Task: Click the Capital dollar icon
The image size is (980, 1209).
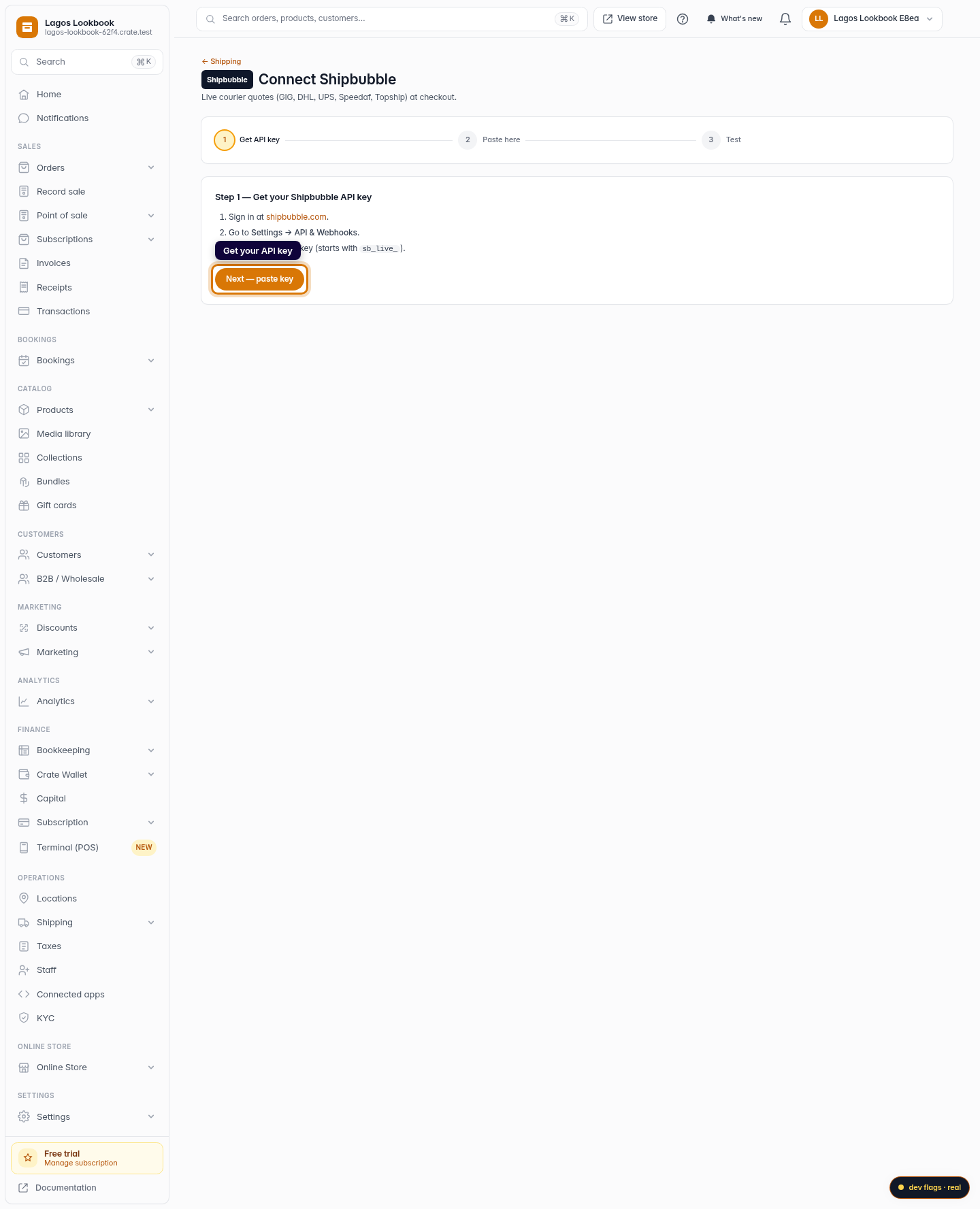Action: coord(24,799)
